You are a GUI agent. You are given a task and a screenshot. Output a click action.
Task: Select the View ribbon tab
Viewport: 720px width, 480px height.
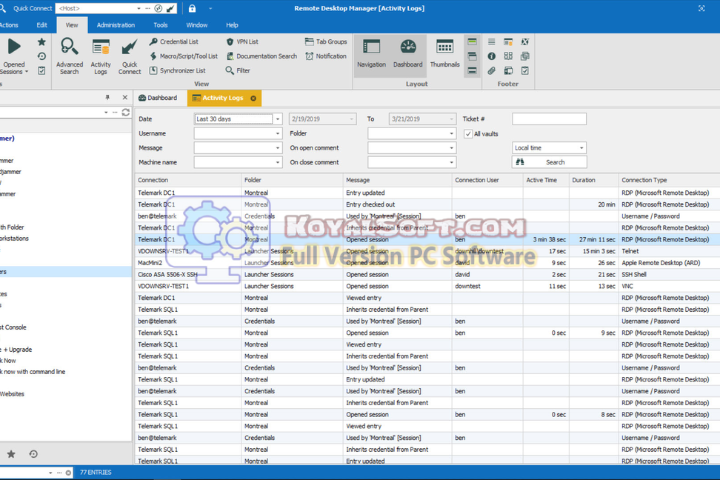pyautogui.click(x=72, y=25)
